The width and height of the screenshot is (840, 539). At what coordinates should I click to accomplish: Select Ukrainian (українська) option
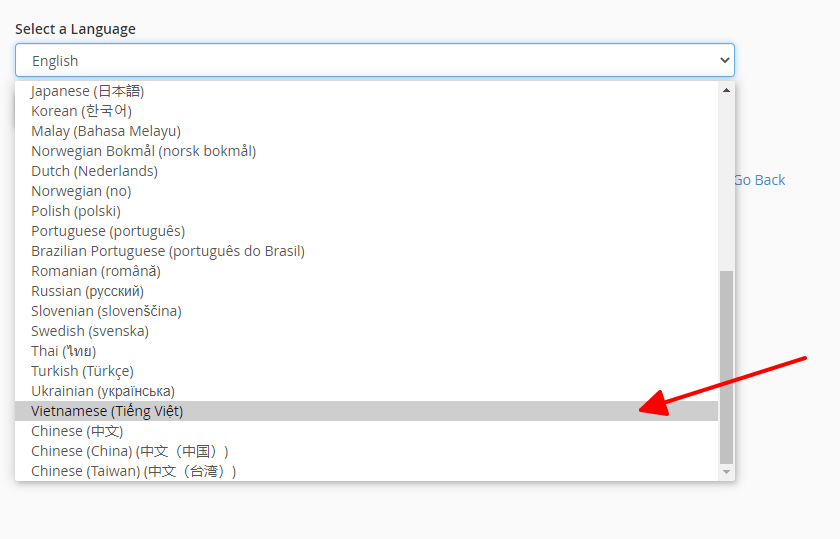[103, 391]
